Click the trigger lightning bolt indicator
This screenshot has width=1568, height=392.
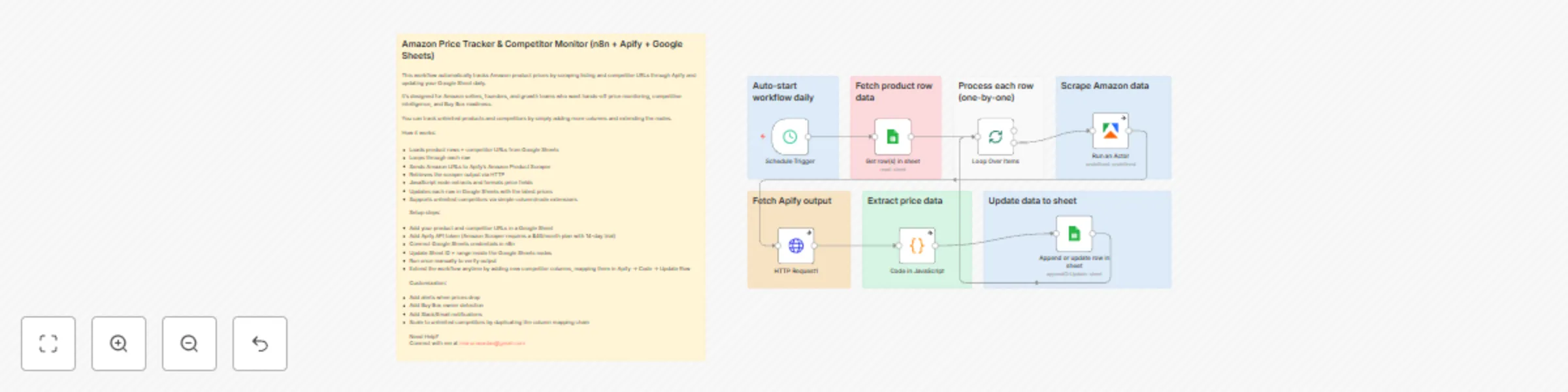click(762, 137)
